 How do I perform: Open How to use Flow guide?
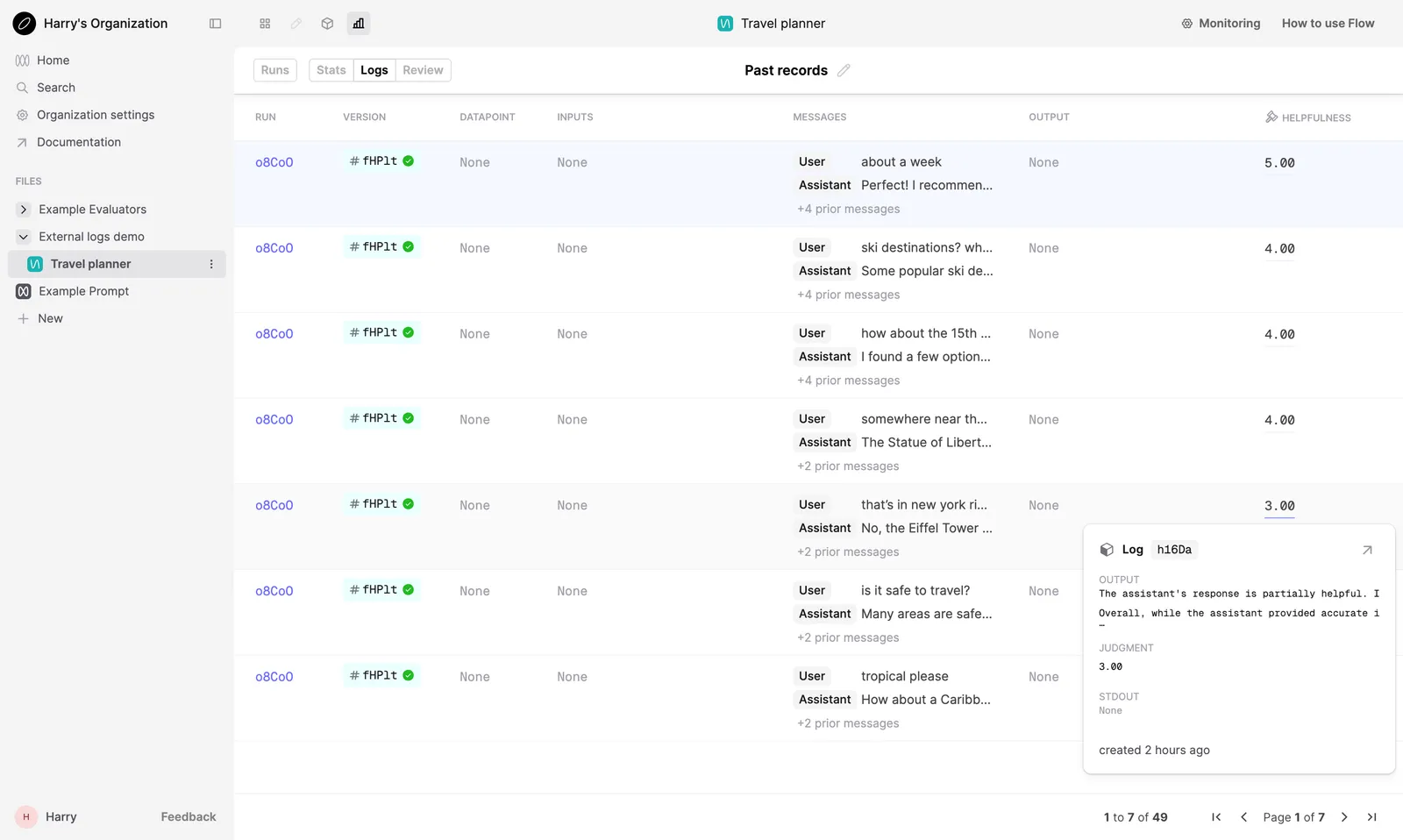click(x=1328, y=24)
